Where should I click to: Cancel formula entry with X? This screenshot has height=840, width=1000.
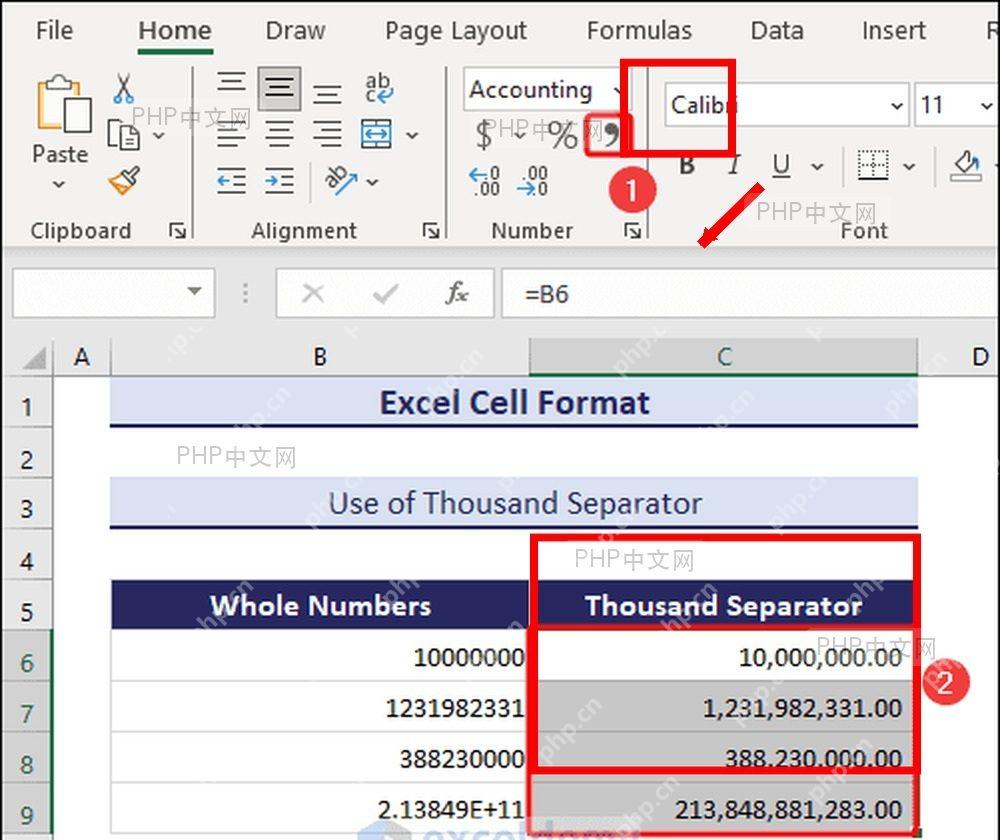pyautogui.click(x=312, y=293)
